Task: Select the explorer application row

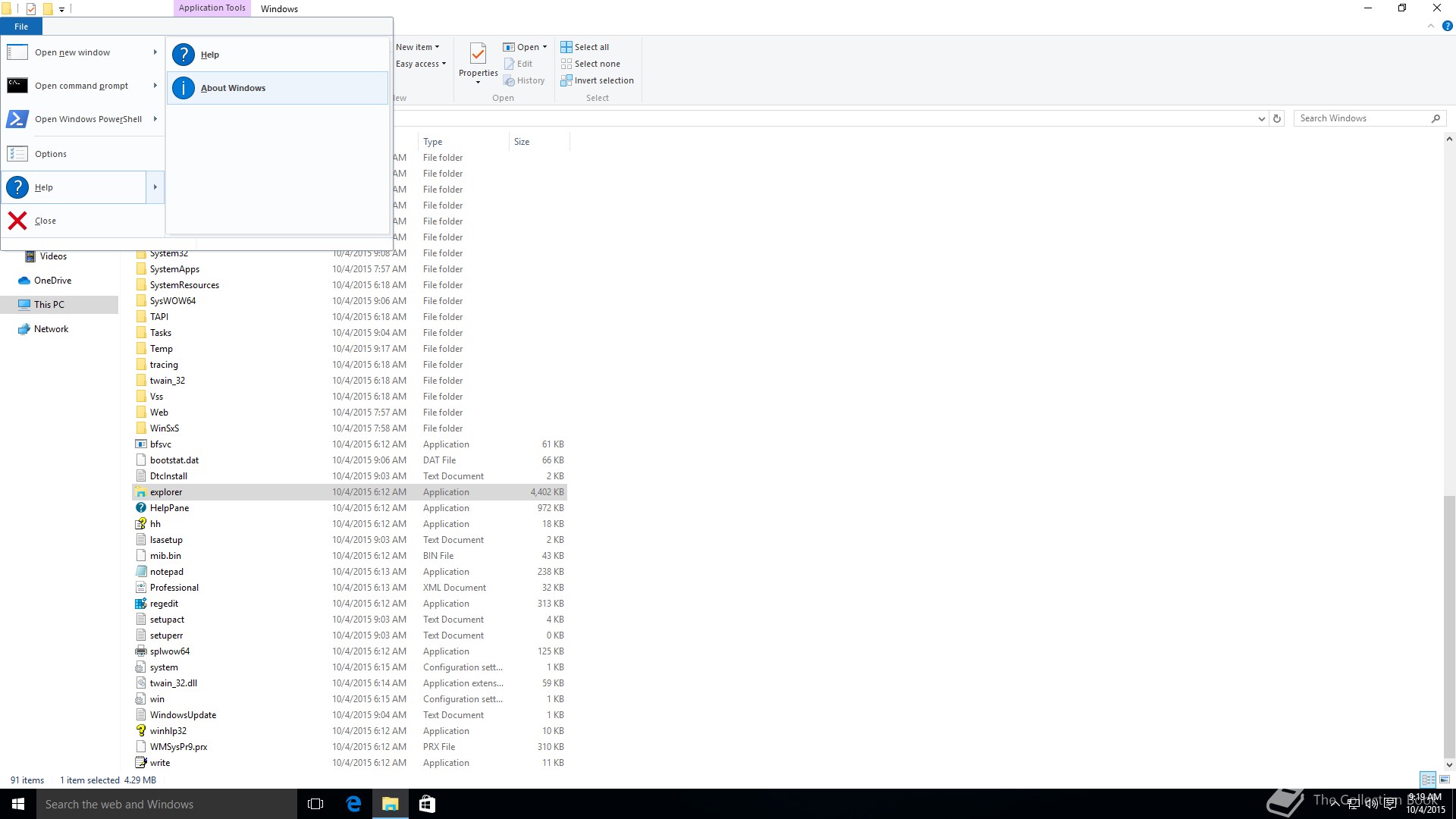Action: pos(350,492)
